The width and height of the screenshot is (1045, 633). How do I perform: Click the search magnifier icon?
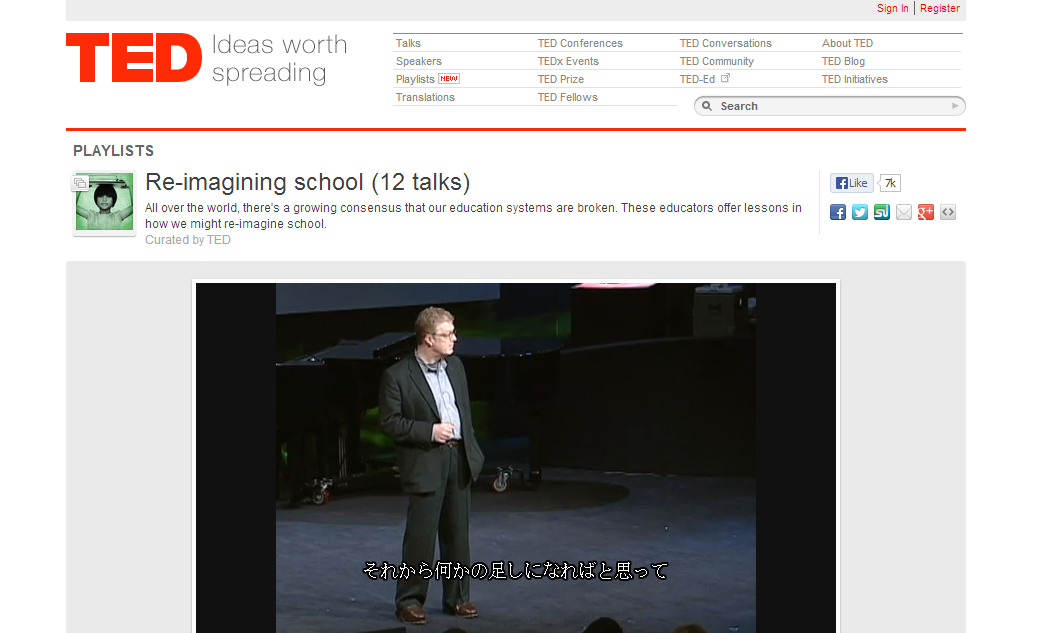point(707,106)
